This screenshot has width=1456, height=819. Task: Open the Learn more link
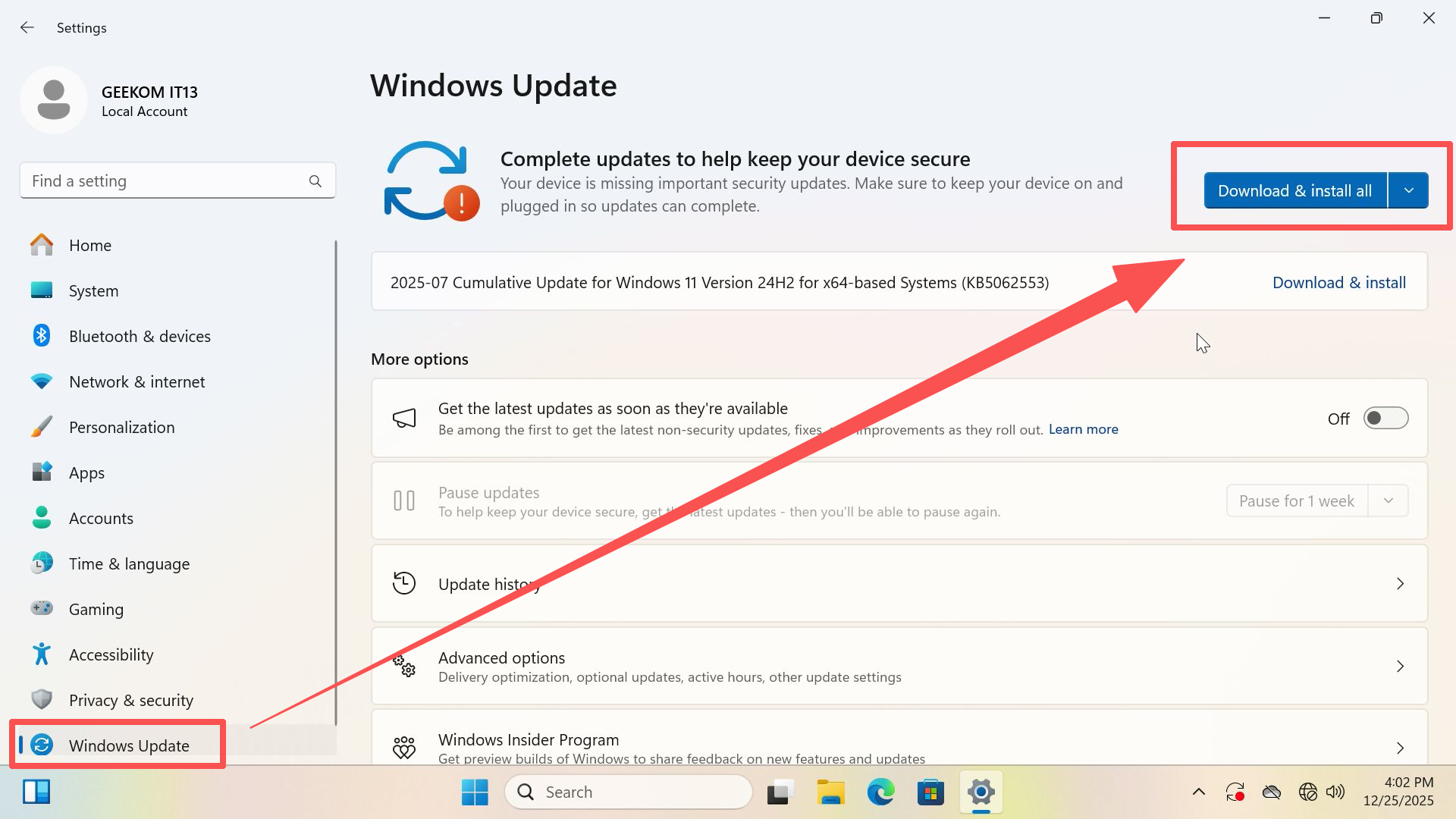[x=1083, y=429]
